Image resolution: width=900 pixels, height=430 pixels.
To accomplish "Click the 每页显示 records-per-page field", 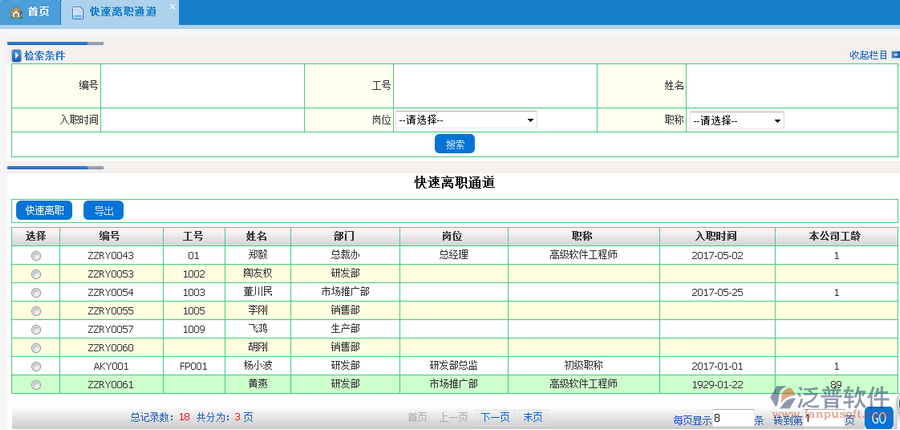I will (732, 418).
